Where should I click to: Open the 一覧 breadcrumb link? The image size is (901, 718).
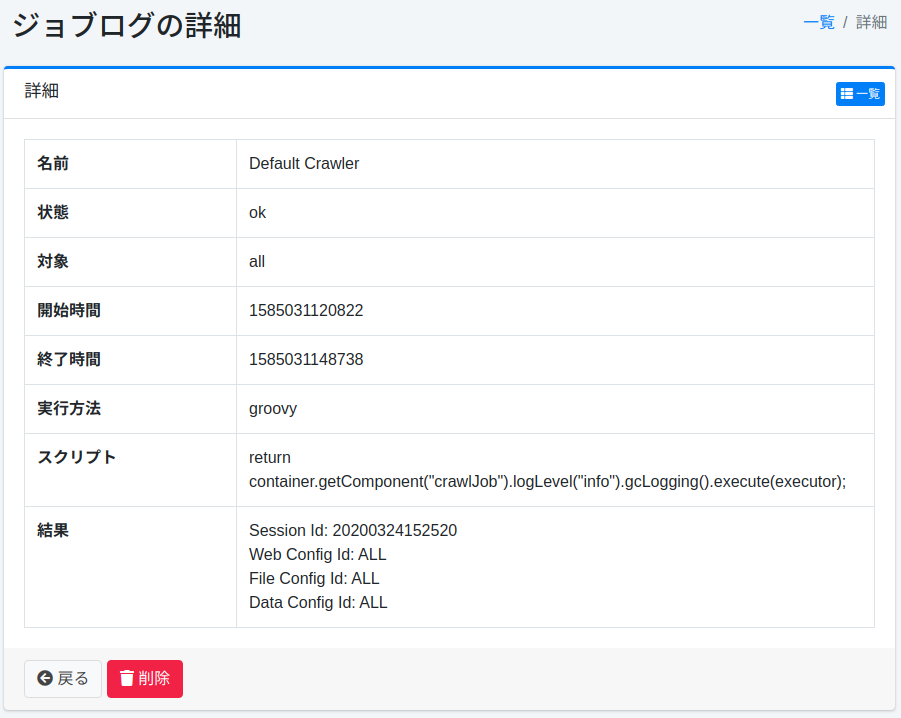coord(819,22)
